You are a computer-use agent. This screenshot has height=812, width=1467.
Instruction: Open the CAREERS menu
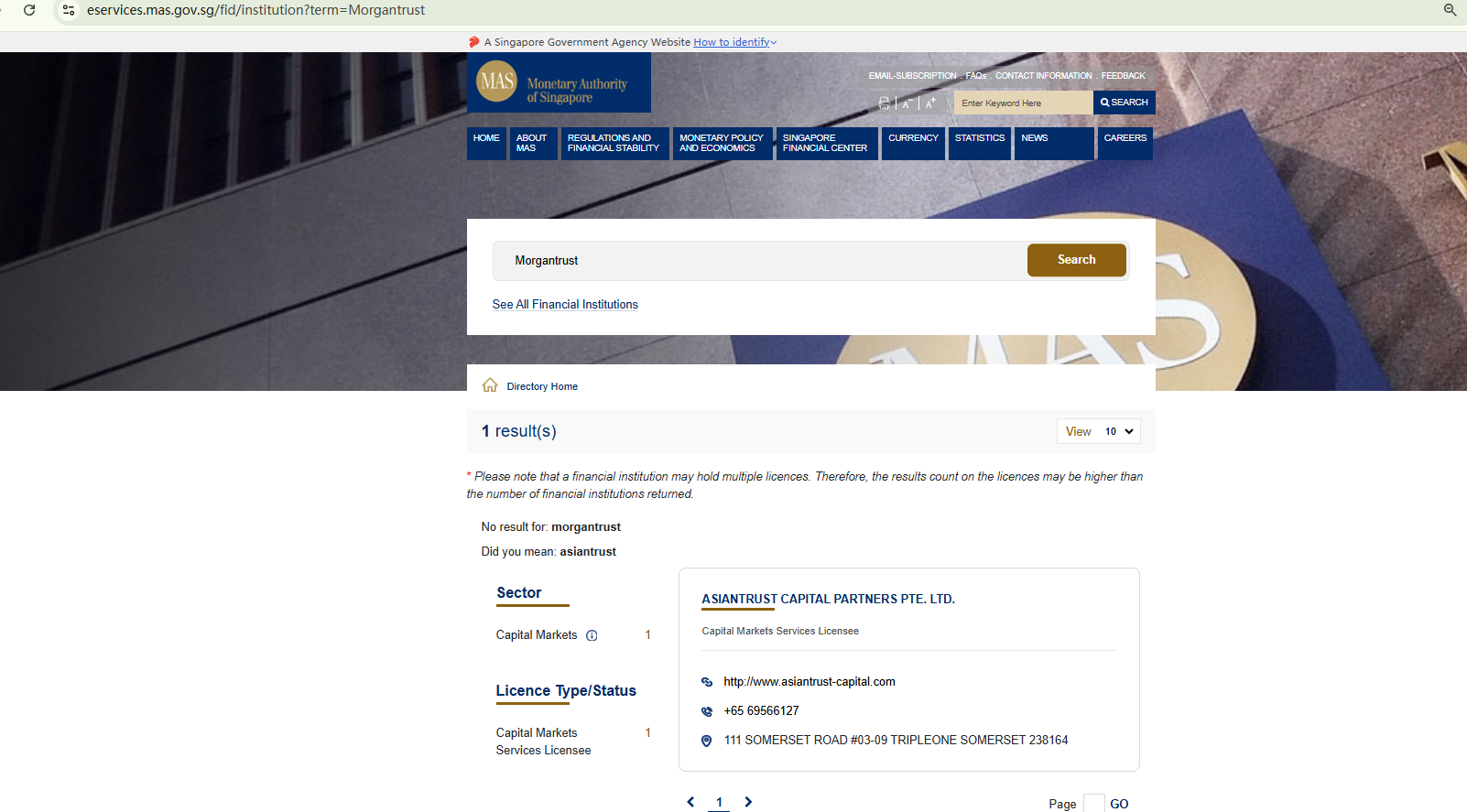(1125, 144)
